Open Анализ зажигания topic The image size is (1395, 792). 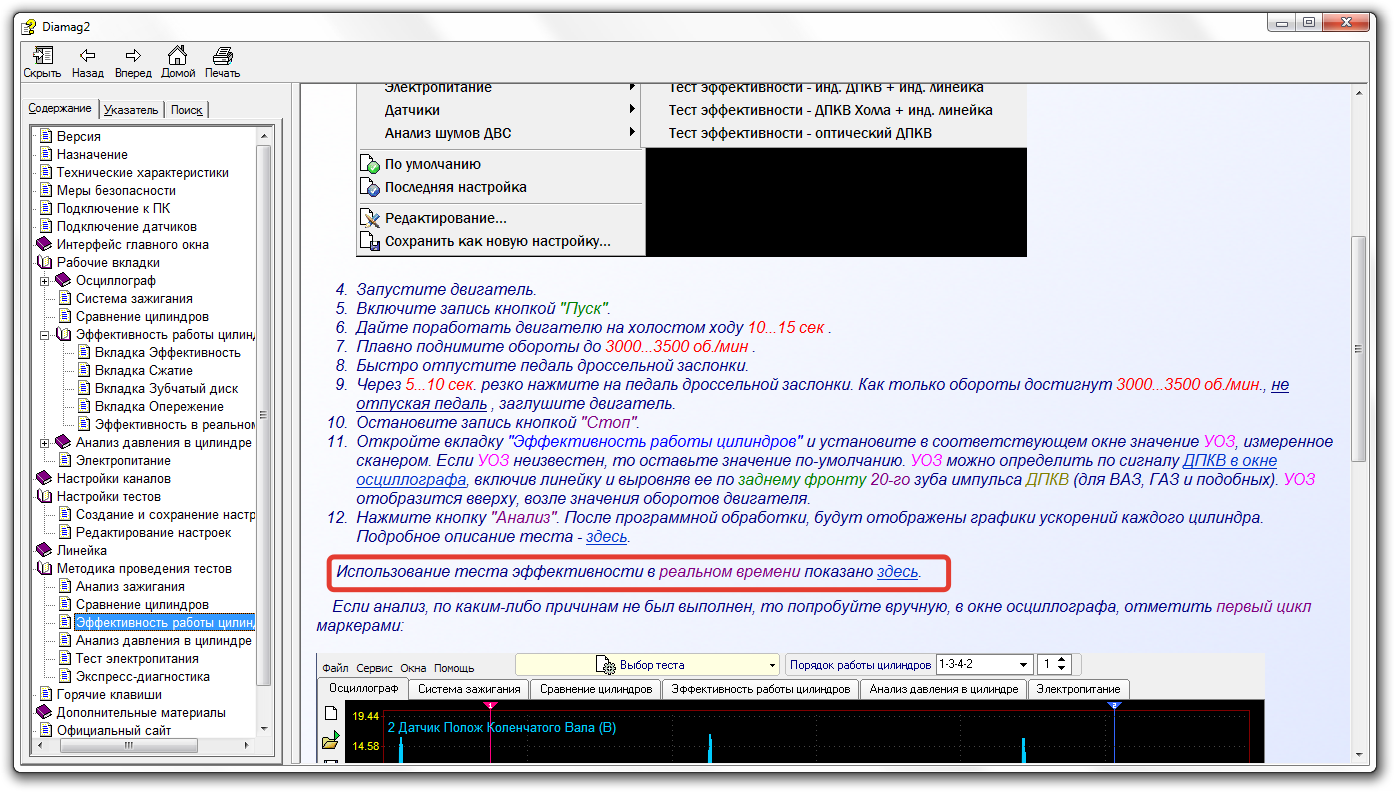point(130,586)
